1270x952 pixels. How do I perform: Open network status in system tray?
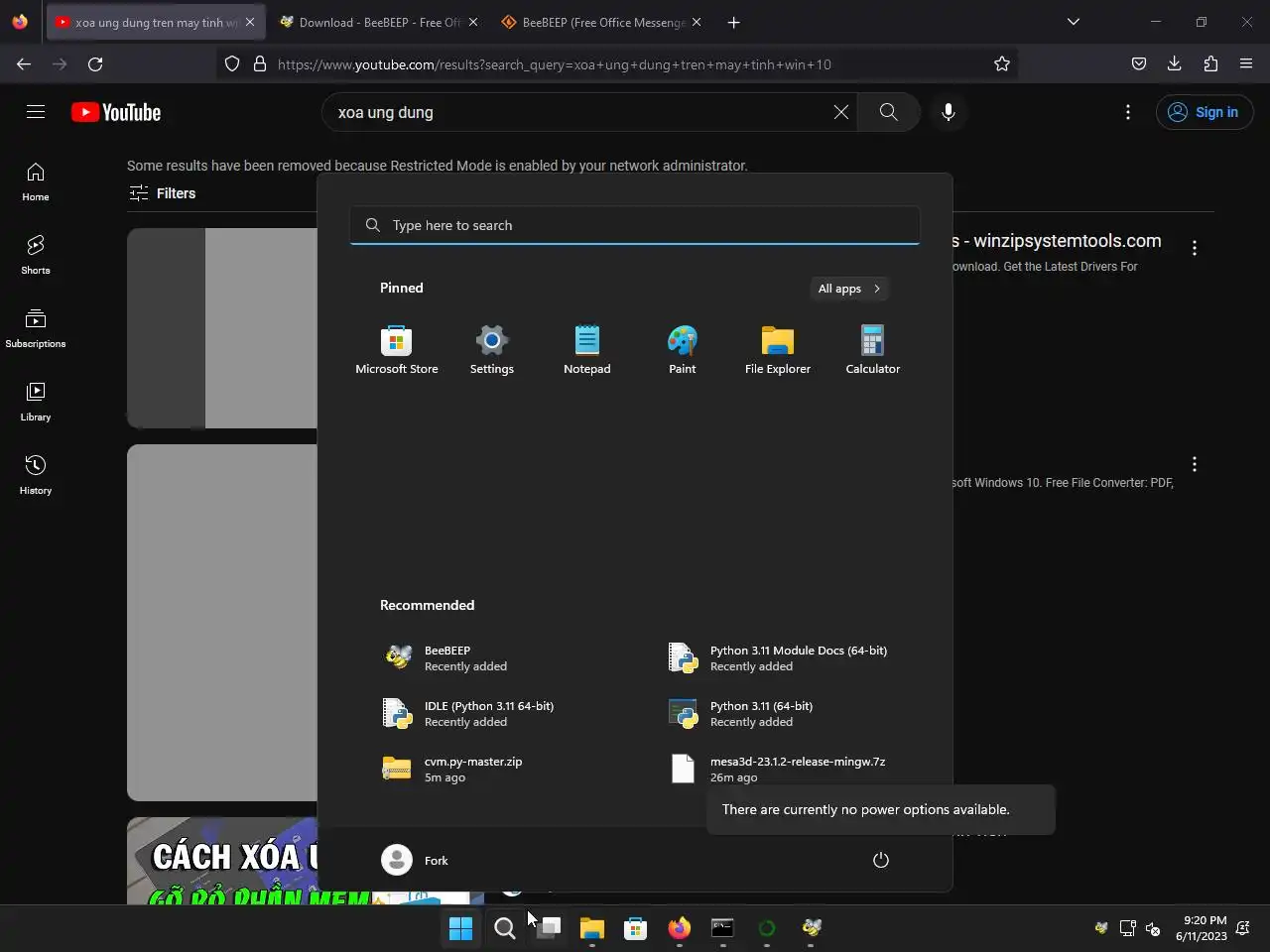click(1127, 928)
